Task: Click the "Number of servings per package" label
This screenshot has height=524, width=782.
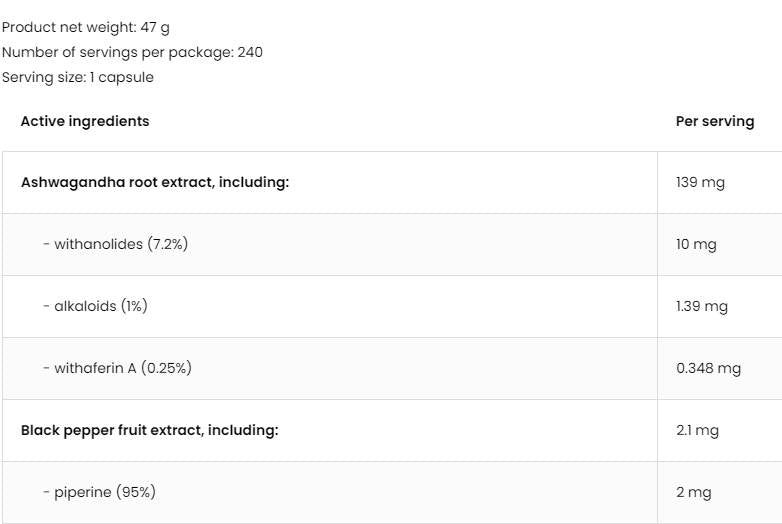Action: [x=116, y=52]
